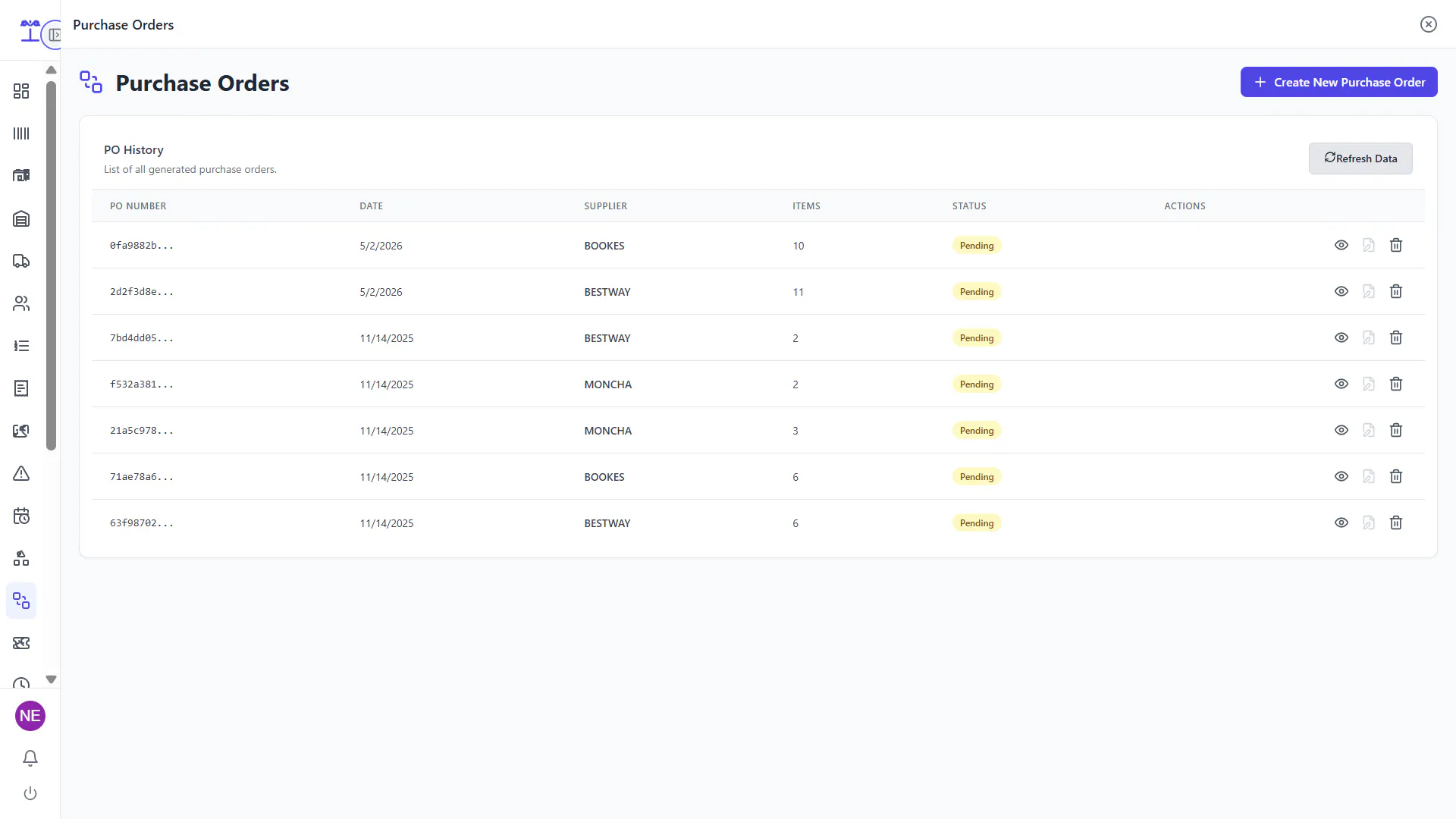This screenshot has width=1456, height=819.
Task: Delete purchase order f532a381
Action: 1396,384
